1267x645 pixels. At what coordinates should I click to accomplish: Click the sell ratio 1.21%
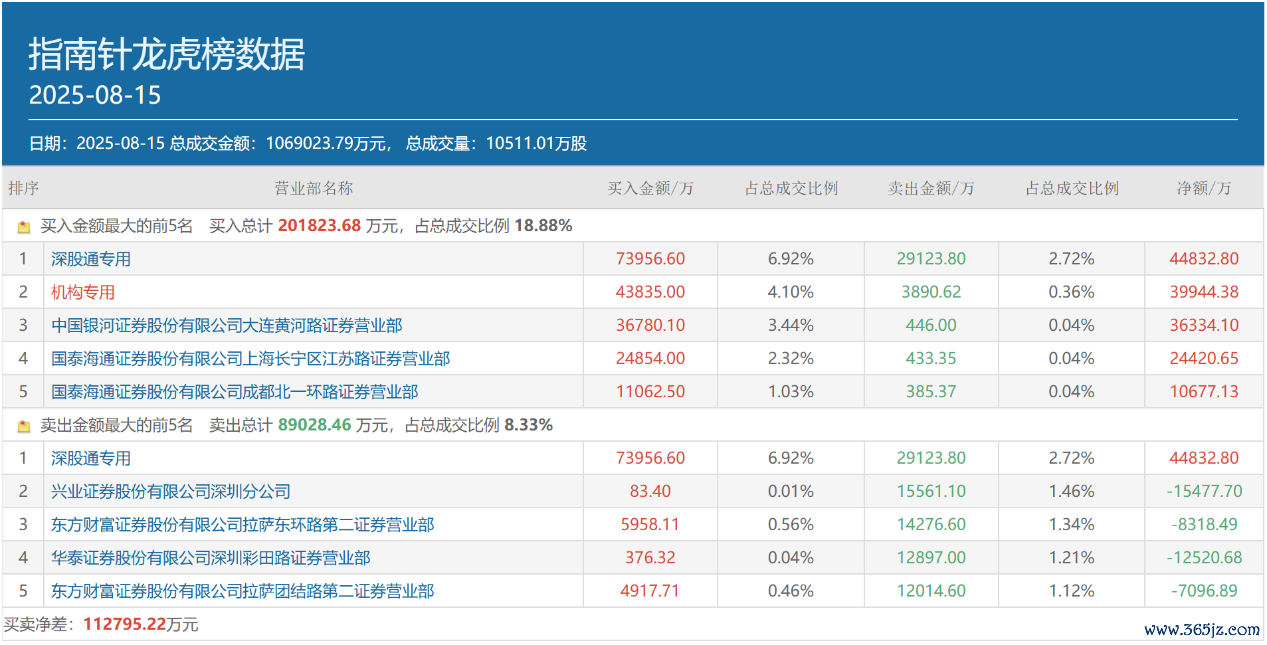[1072, 557]
